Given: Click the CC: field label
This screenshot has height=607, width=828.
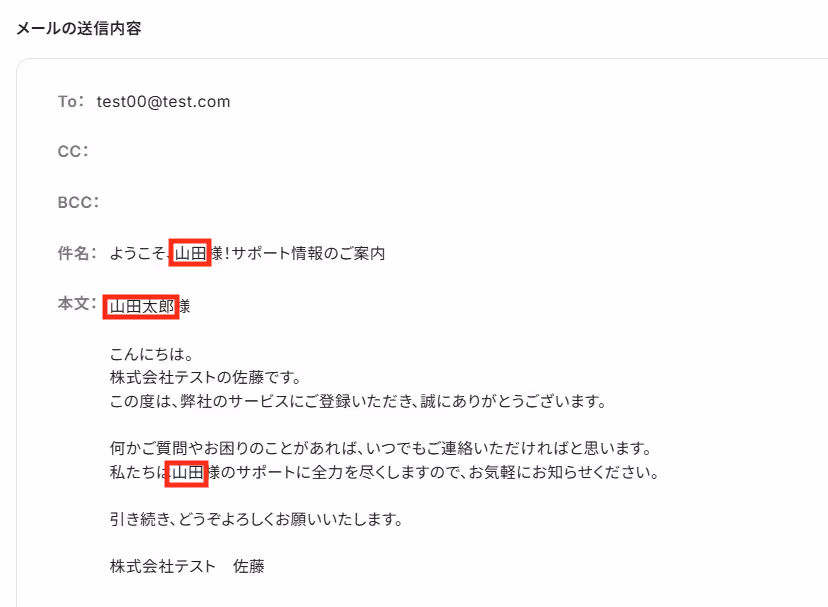Looking at the screenshot, I should click(x=73, y=152).
